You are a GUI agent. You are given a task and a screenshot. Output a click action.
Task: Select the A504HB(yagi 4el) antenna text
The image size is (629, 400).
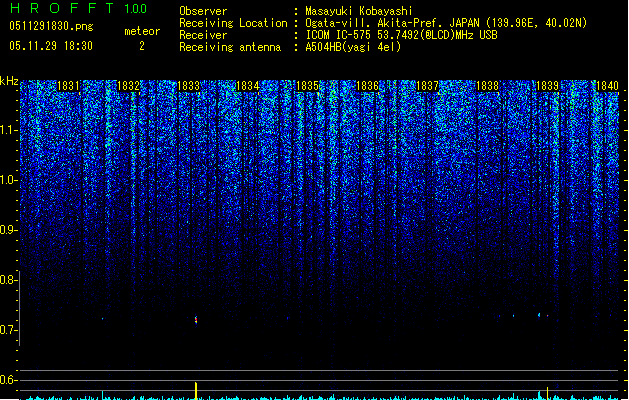353,47
